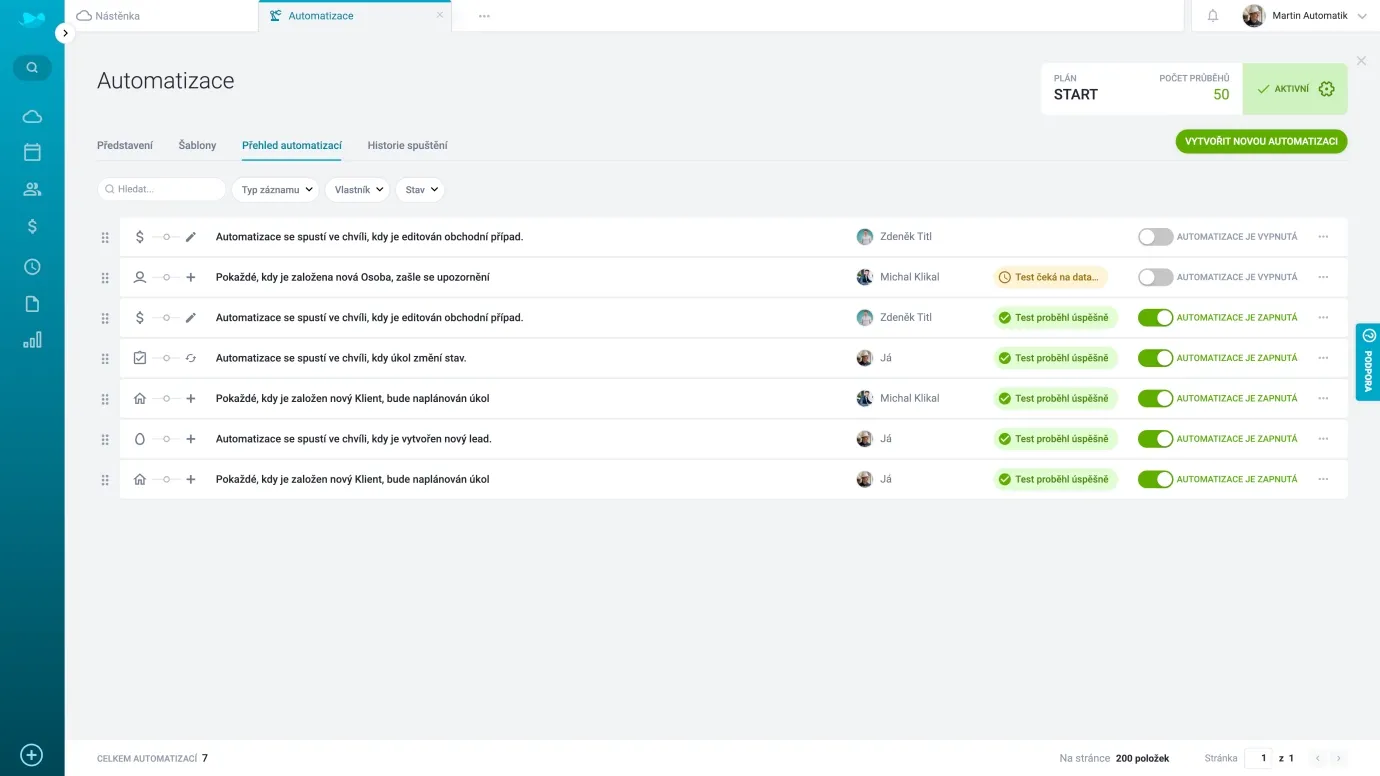Image resolution: width=1380 pixels, height=776 pixels.
Task: Open the bar chart reports sidebar icon
Action: [32, 340]
